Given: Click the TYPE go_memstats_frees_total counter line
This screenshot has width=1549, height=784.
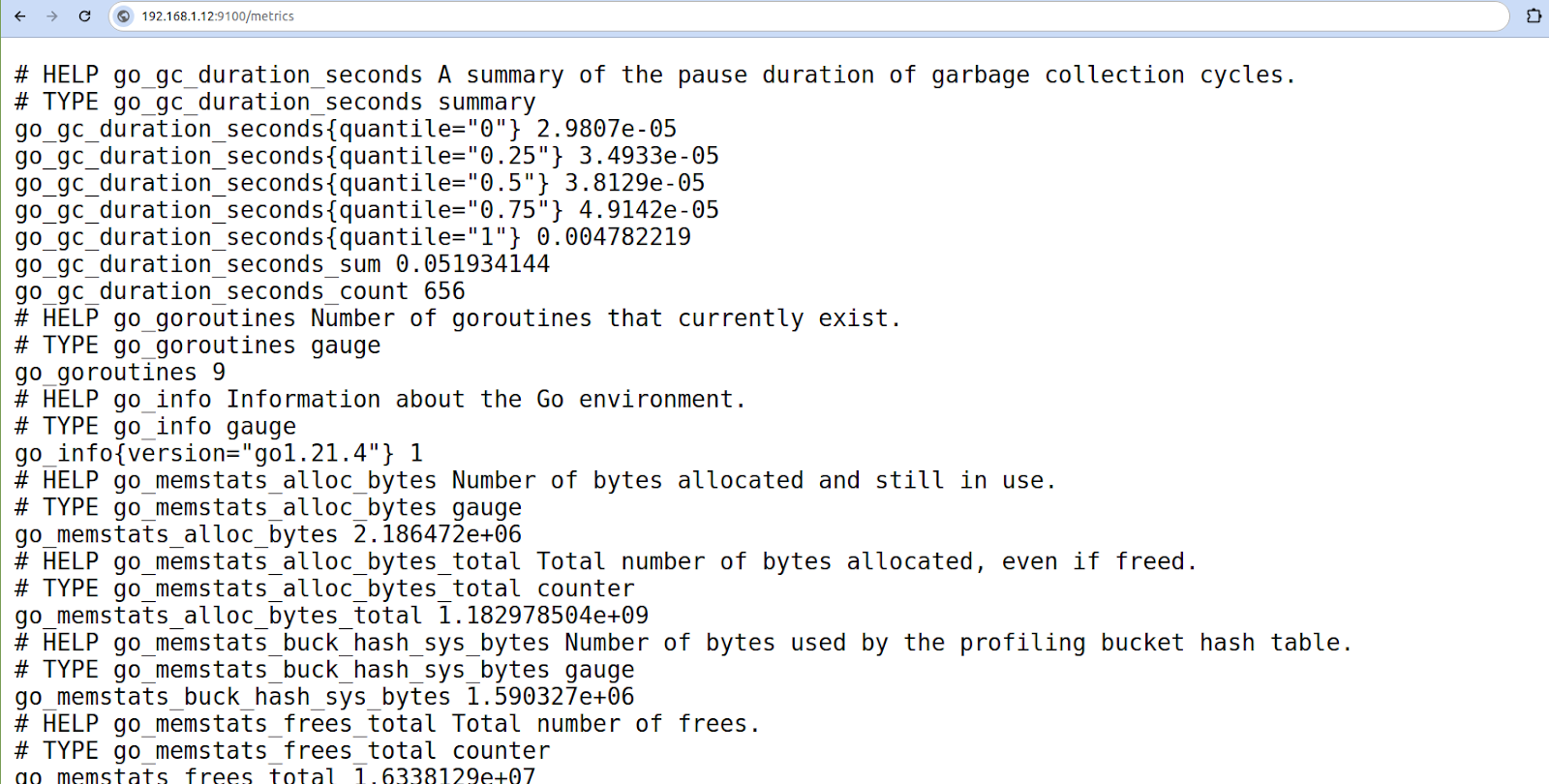Looking at the screenshot, I should 282,751.
